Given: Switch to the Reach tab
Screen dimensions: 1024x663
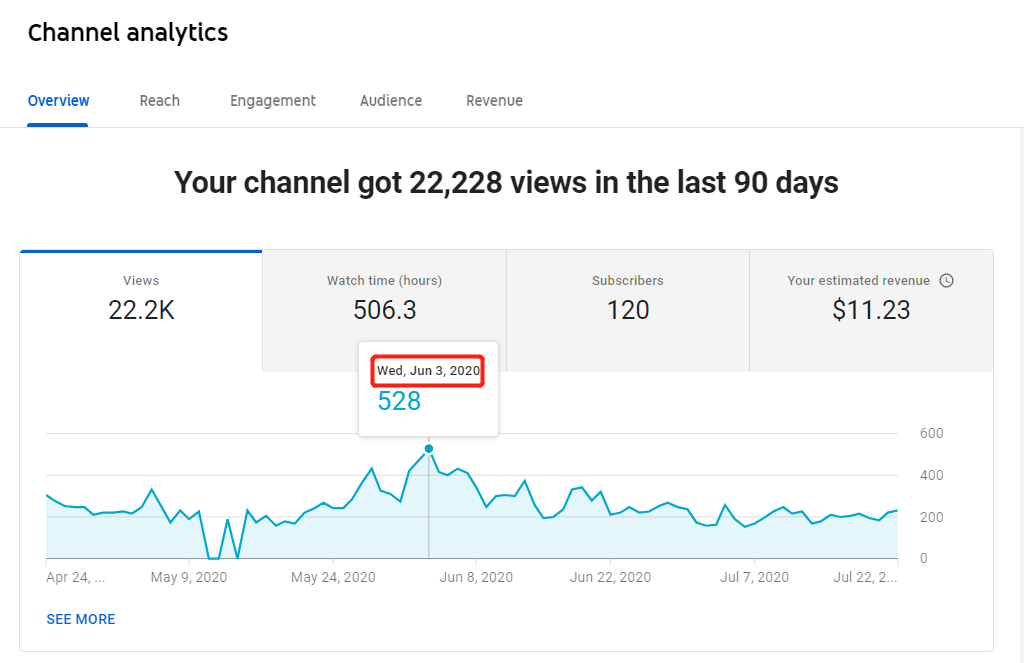Looking at the screenshot, I should point(160,101).
